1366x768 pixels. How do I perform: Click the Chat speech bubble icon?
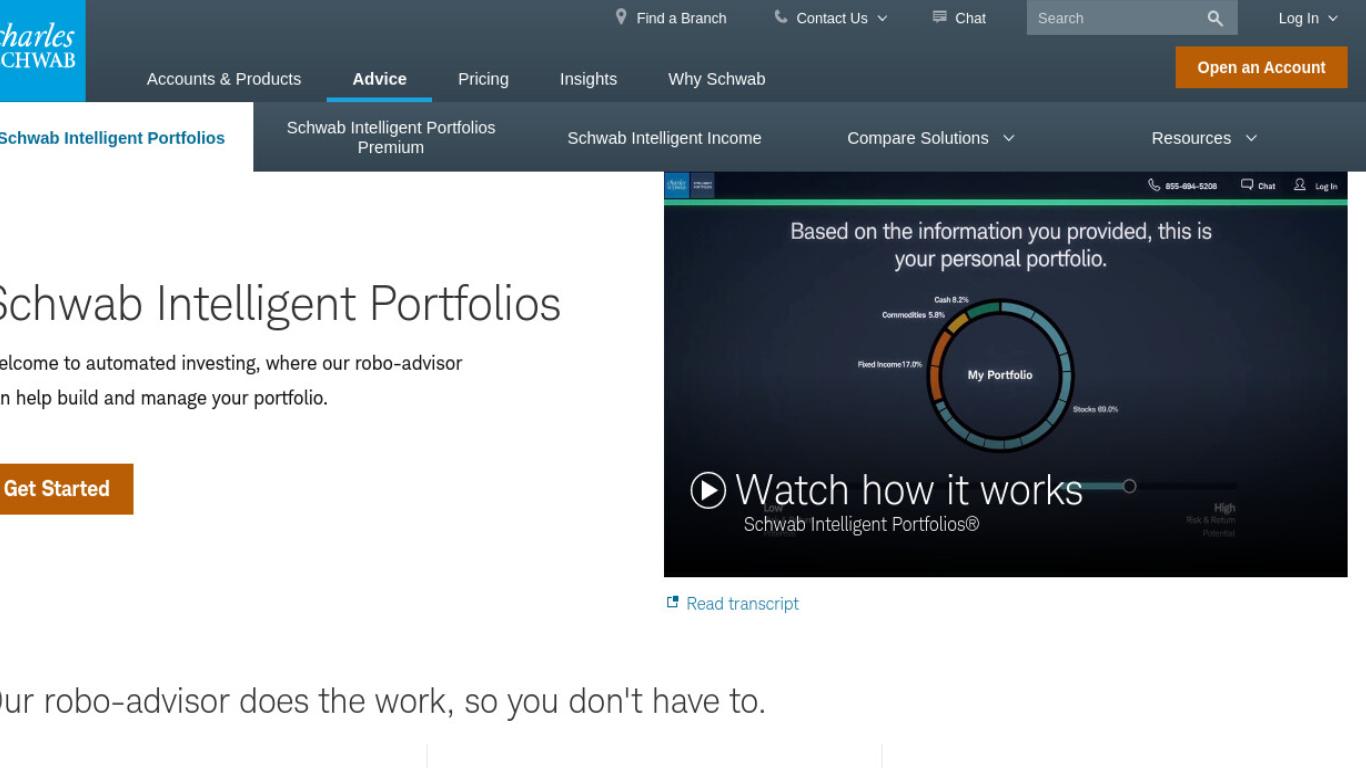coord(940,17)
